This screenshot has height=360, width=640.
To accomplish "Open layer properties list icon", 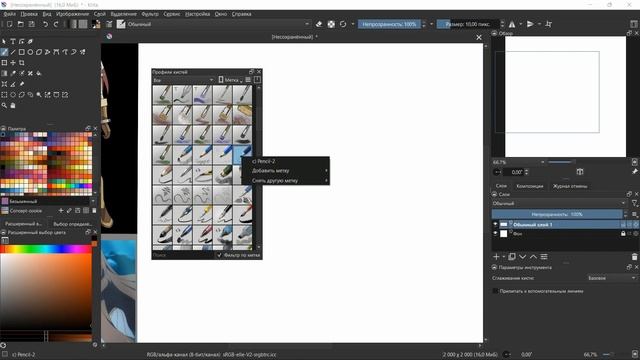I will pos(544,257).
